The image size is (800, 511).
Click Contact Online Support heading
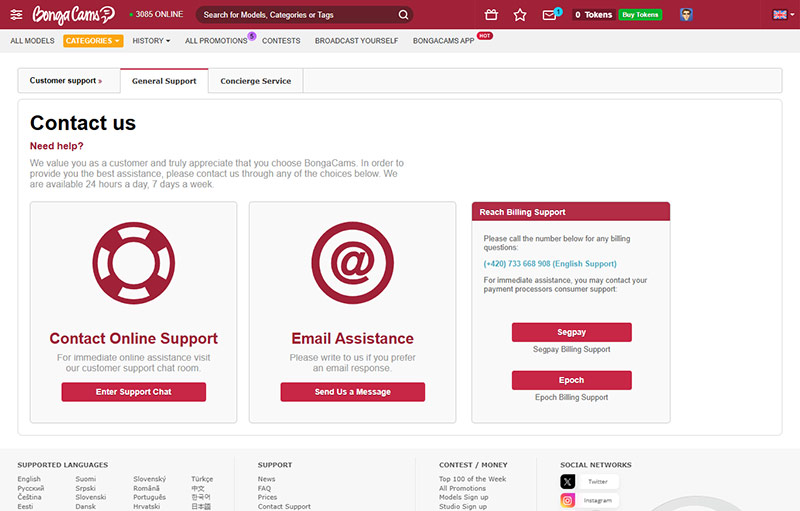click(134, 339)
